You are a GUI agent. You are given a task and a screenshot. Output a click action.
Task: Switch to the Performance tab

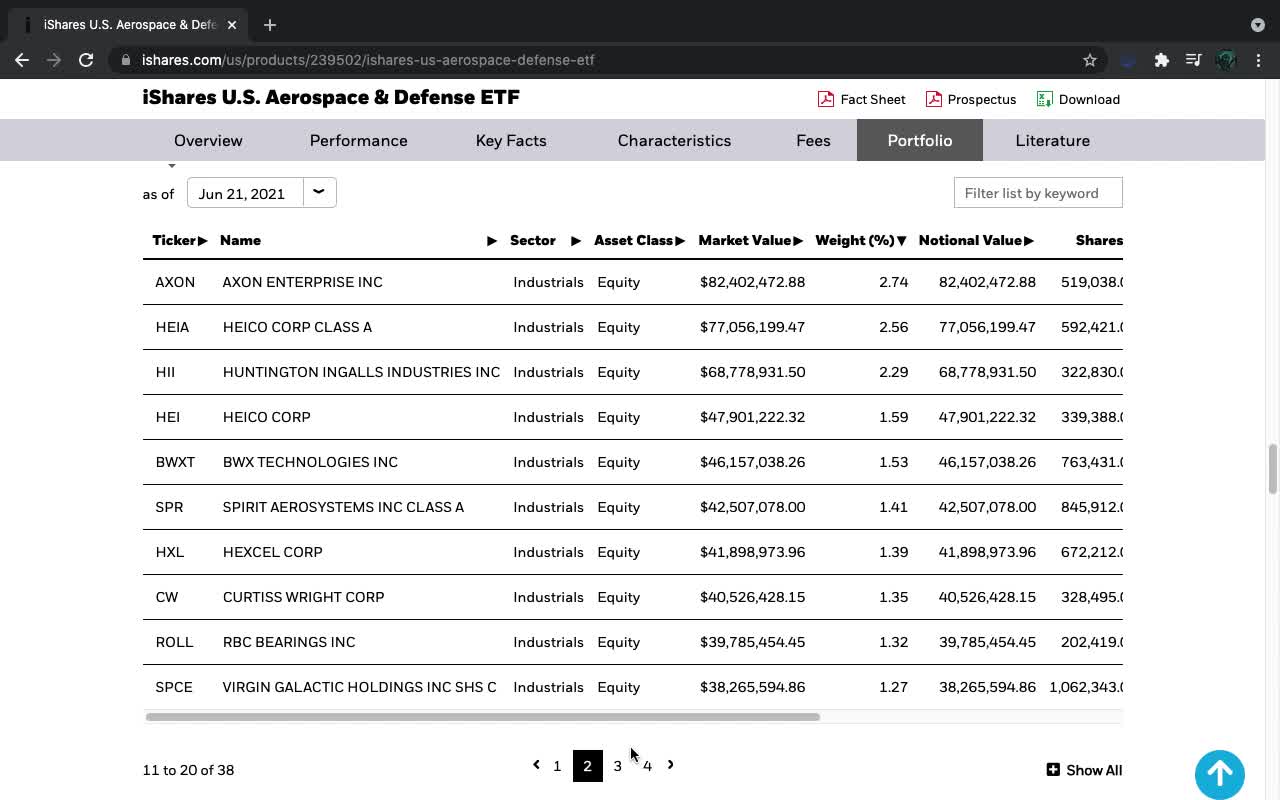[x=358, y=140]
